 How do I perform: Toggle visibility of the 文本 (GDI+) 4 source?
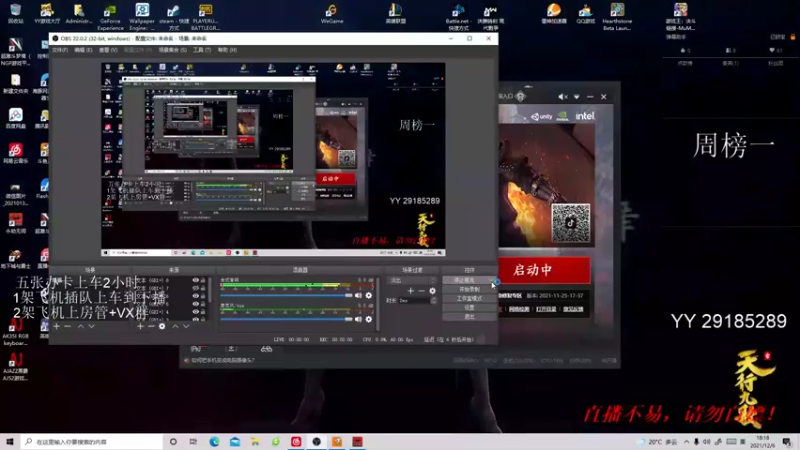pos(195,312)
